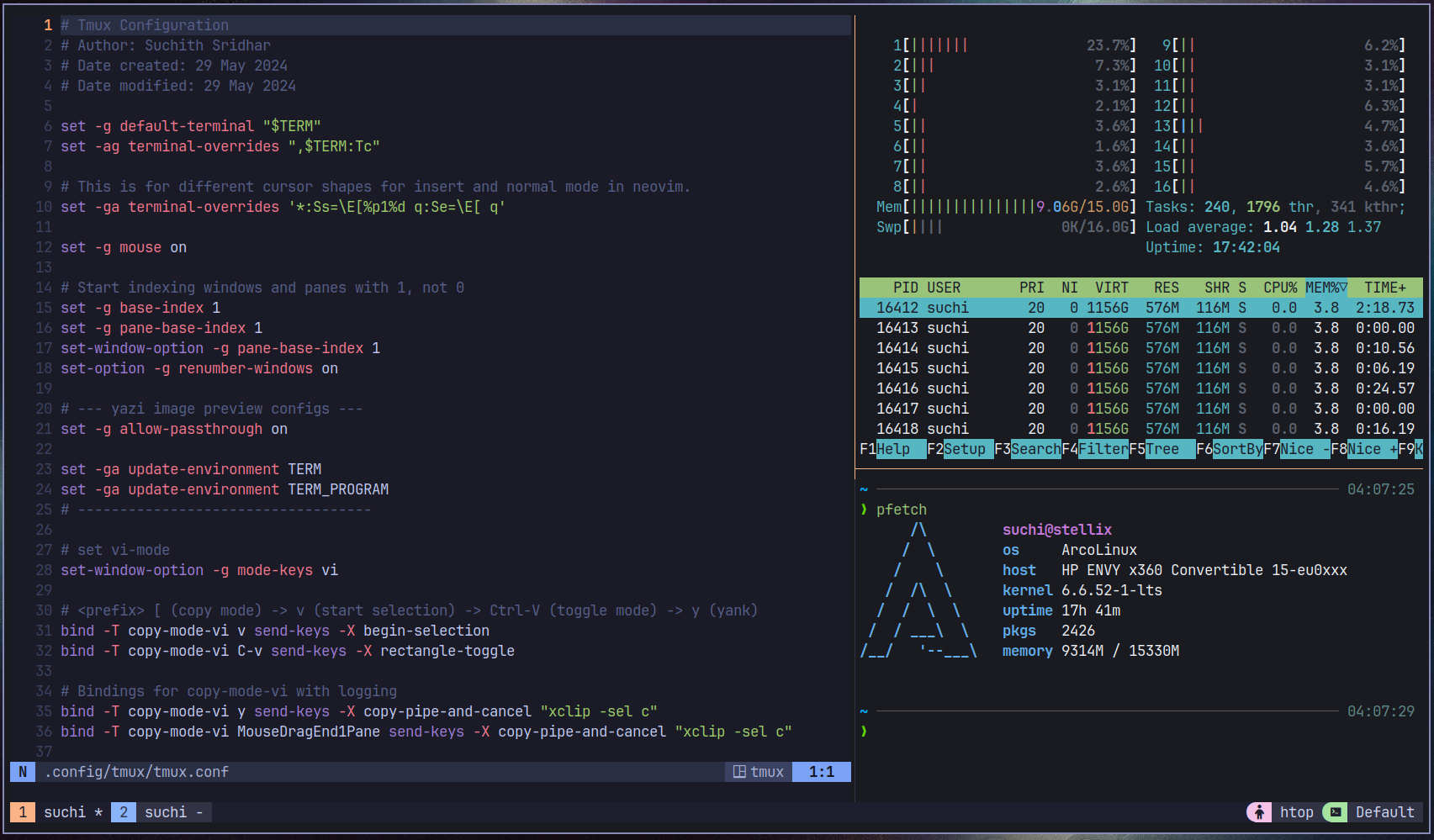Select process row 16415
Screen dimensions: 1434x840
[1141, 368]
